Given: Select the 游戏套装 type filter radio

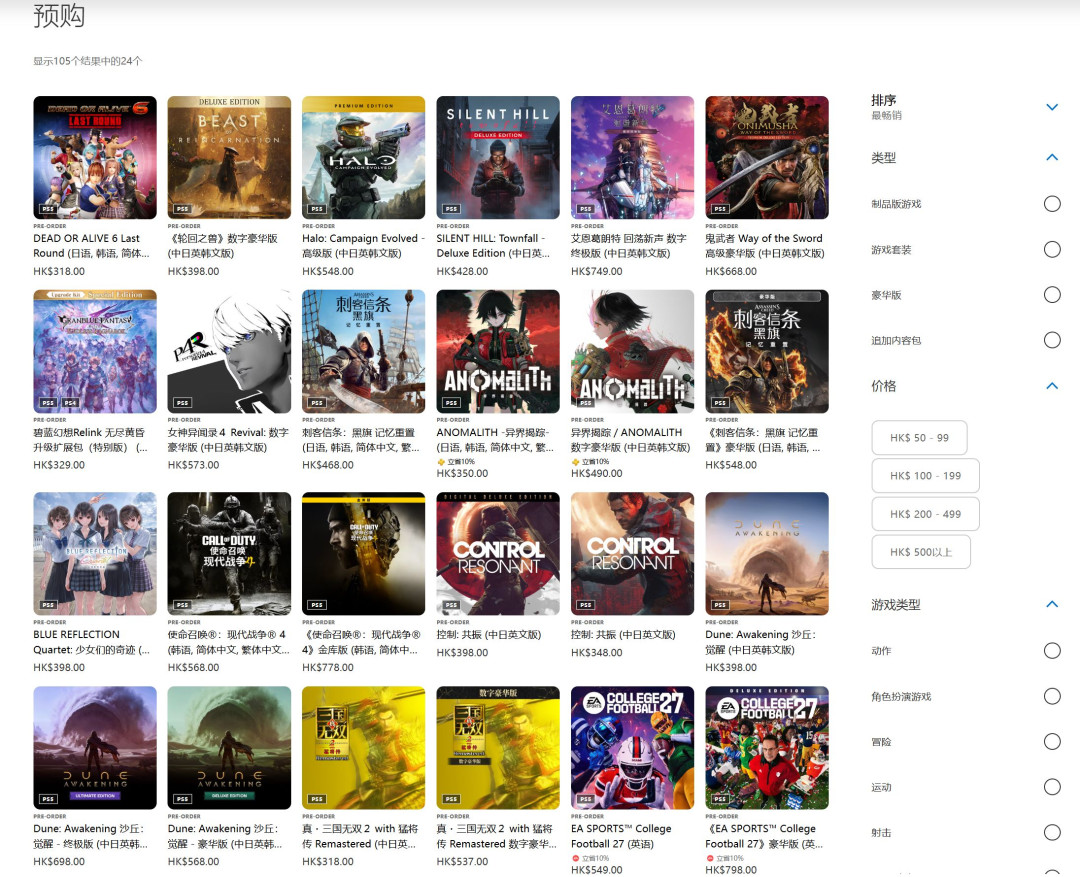Looking at the screenshot, I should coord(1052,249).
